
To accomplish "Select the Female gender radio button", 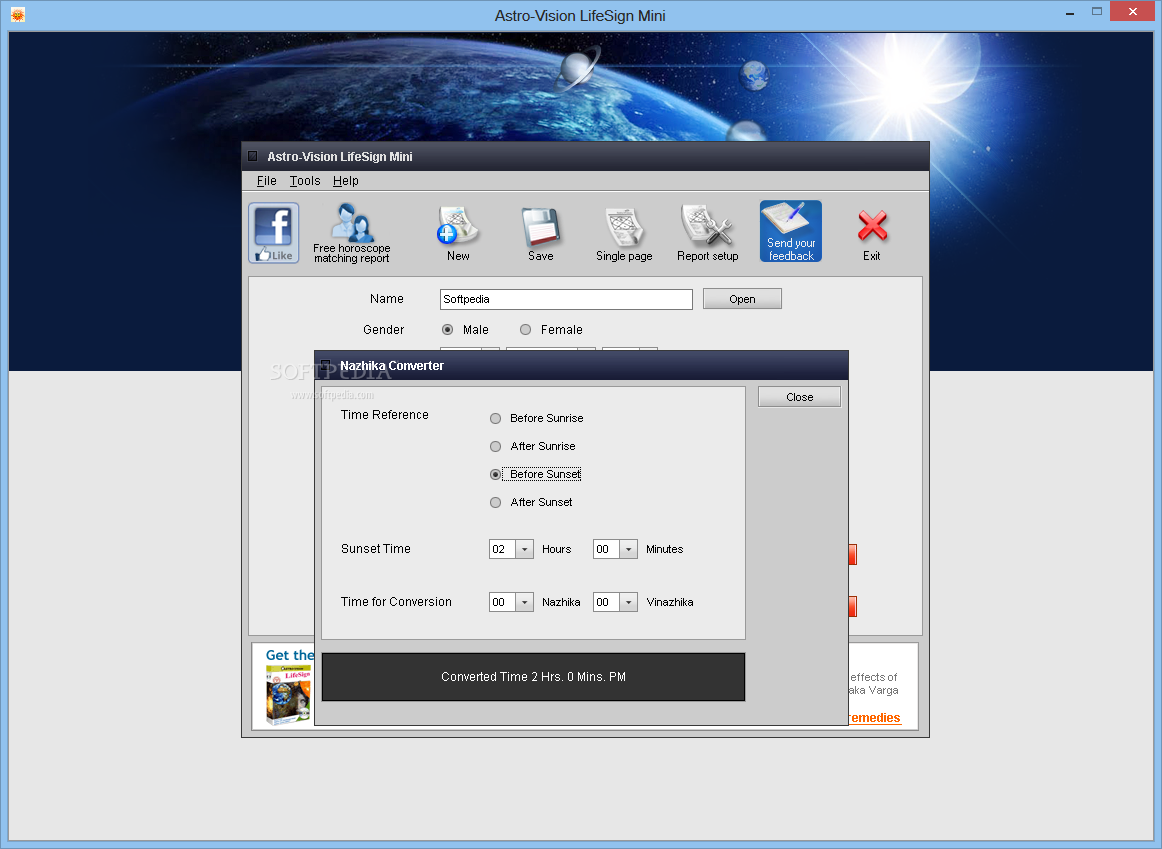I will [525, 330].
